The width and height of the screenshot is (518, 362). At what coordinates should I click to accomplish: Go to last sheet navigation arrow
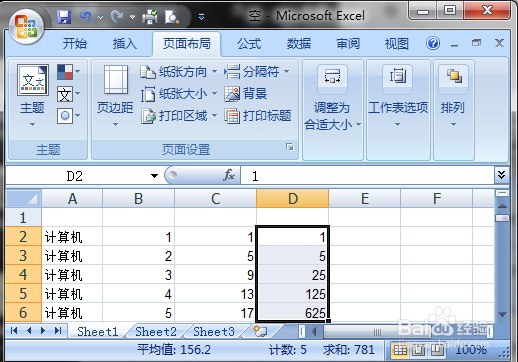point(58,331)
